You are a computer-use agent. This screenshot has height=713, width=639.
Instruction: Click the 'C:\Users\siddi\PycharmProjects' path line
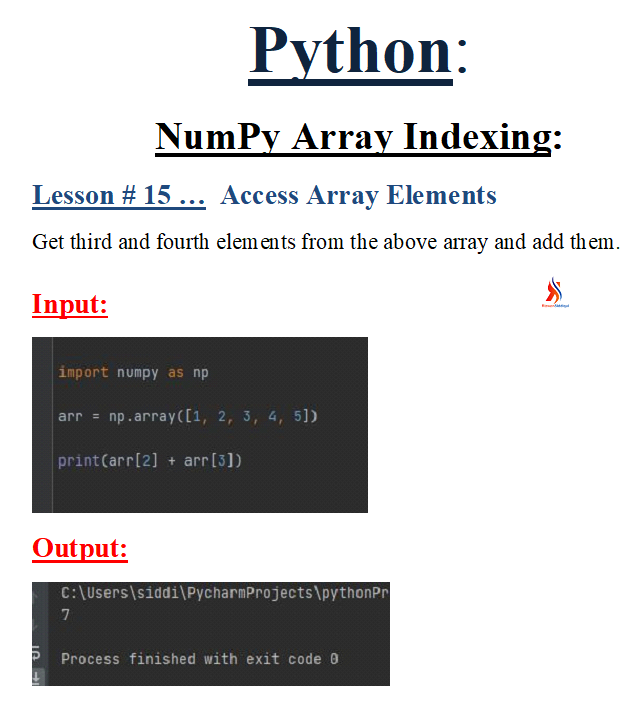(225, 592)
